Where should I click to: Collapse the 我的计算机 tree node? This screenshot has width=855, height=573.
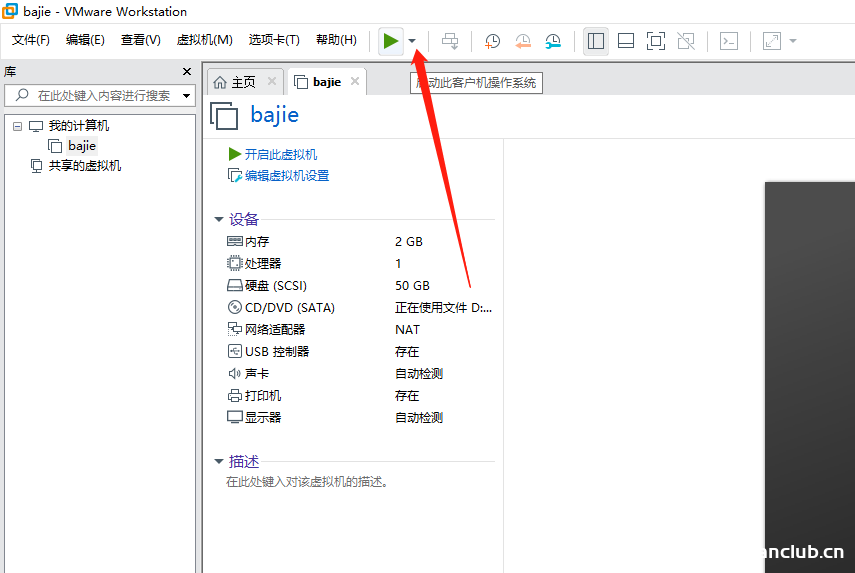(17, 126)
